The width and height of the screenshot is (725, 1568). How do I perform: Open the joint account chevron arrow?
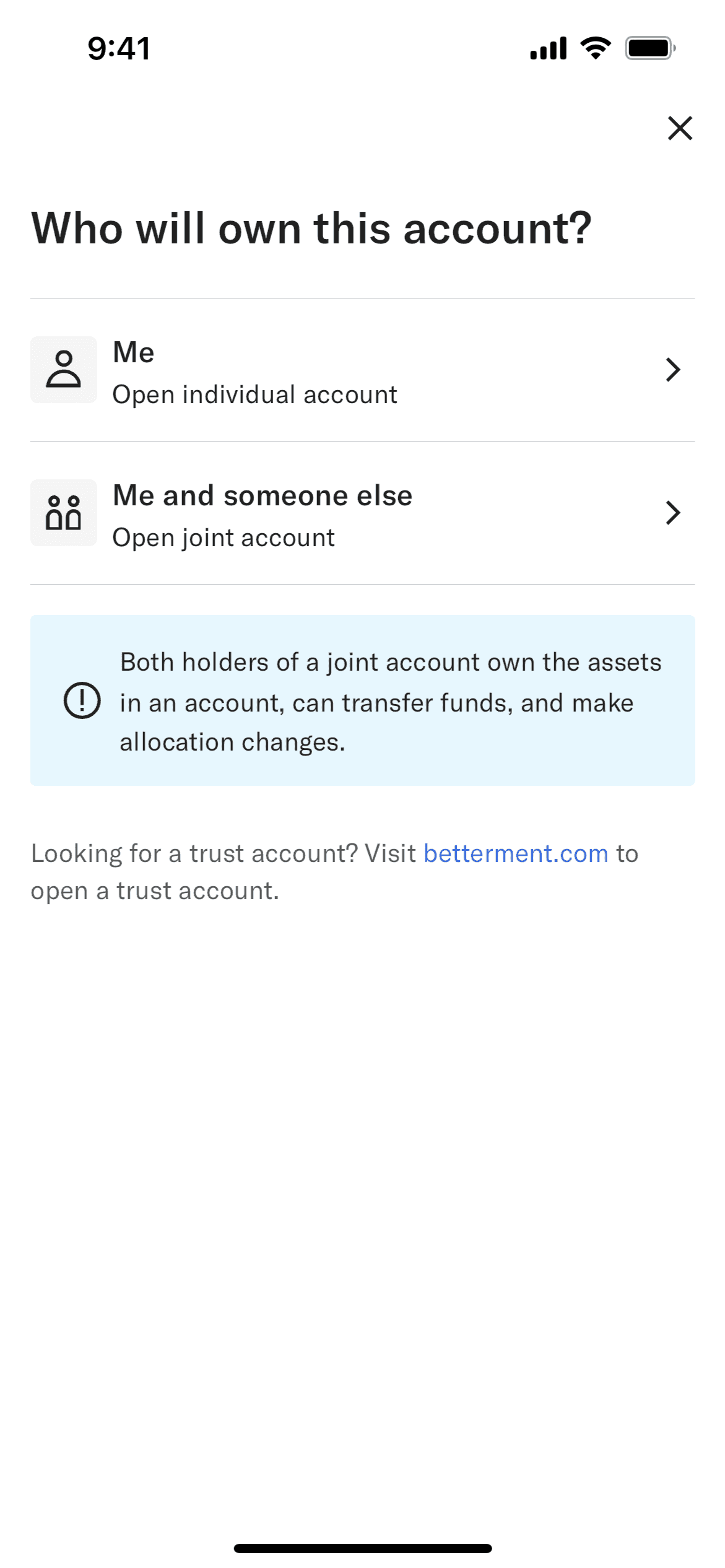[673, 513]
